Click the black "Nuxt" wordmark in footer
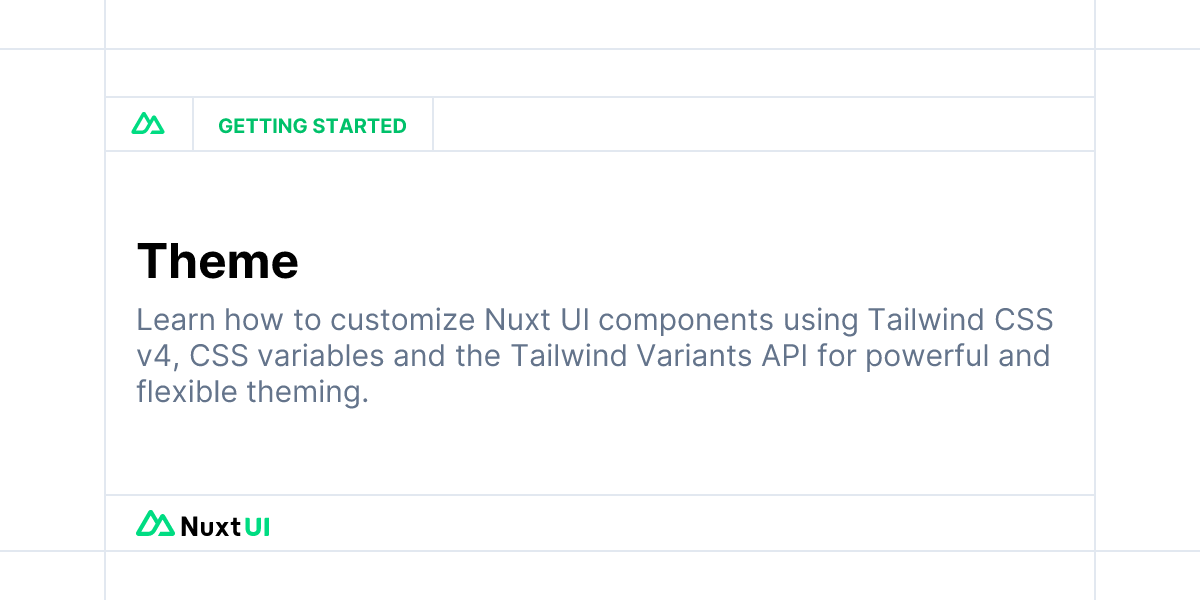The image size is (1200, 600). tap(211, 526)
